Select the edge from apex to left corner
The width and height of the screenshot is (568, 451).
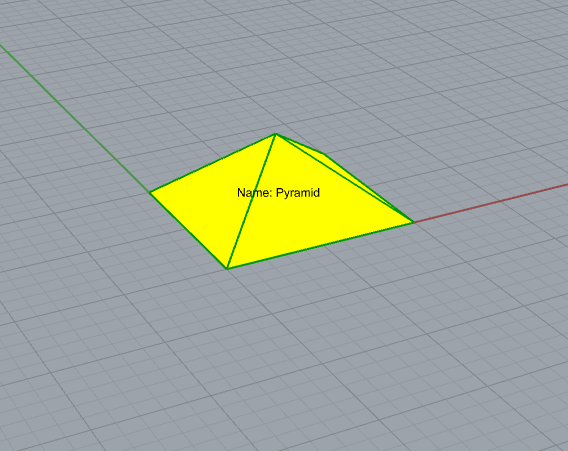213,163
